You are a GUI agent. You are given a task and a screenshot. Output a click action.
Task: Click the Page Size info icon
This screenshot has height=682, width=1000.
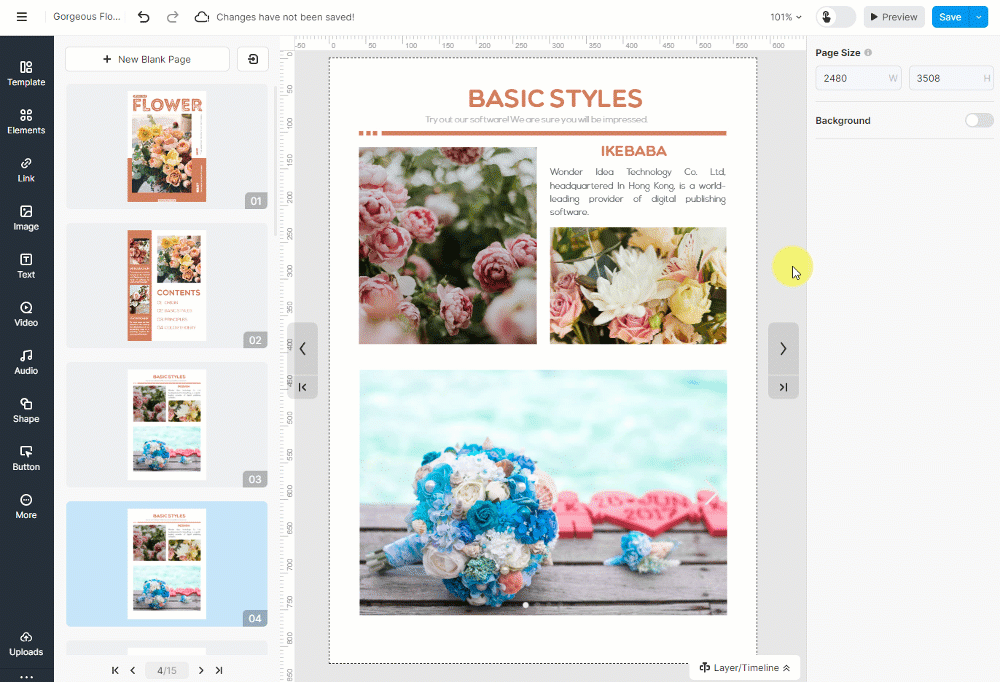pyautogui.click(x=868, y=52)
